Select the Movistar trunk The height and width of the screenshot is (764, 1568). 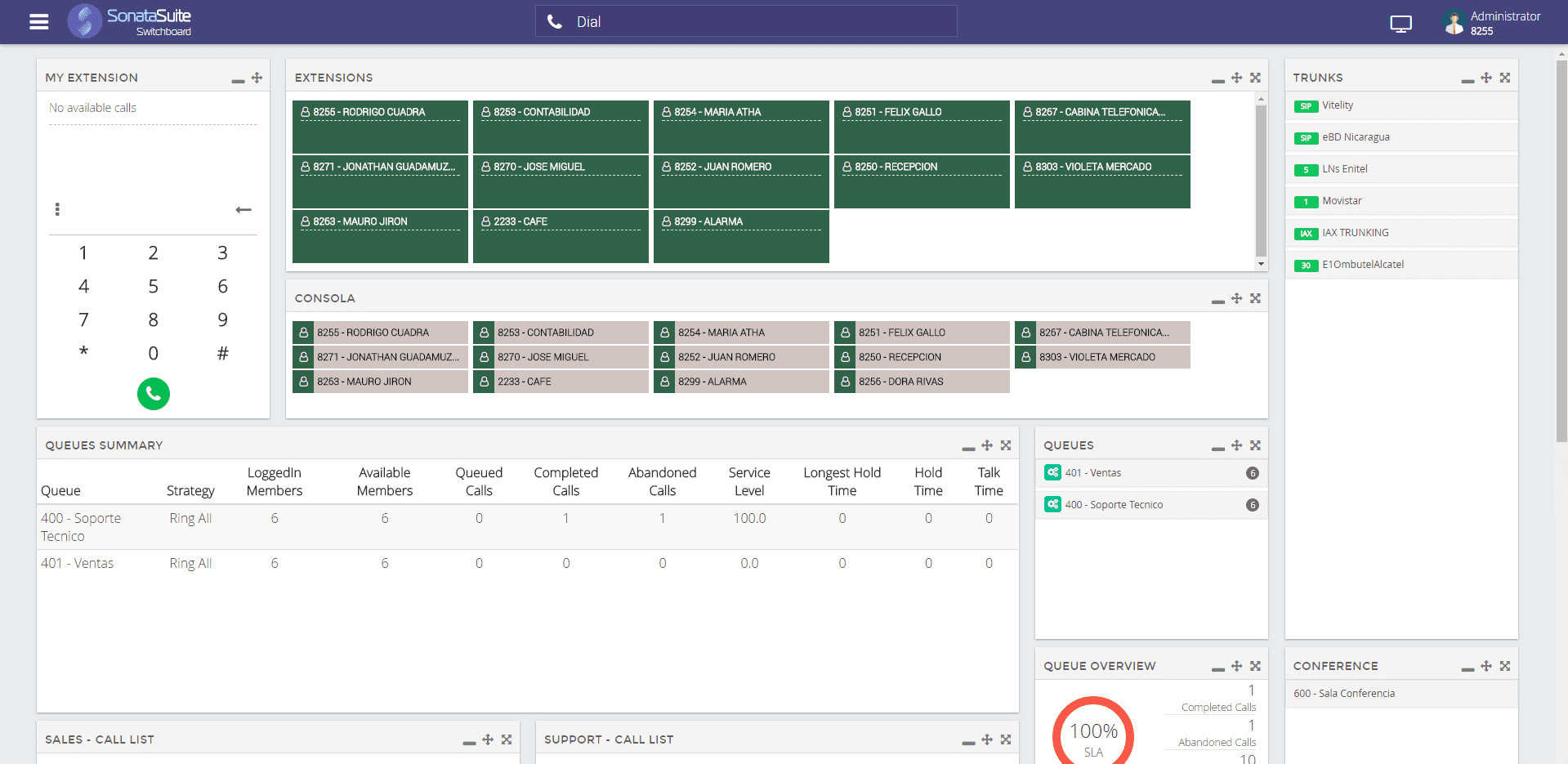tap(1401, 201)
